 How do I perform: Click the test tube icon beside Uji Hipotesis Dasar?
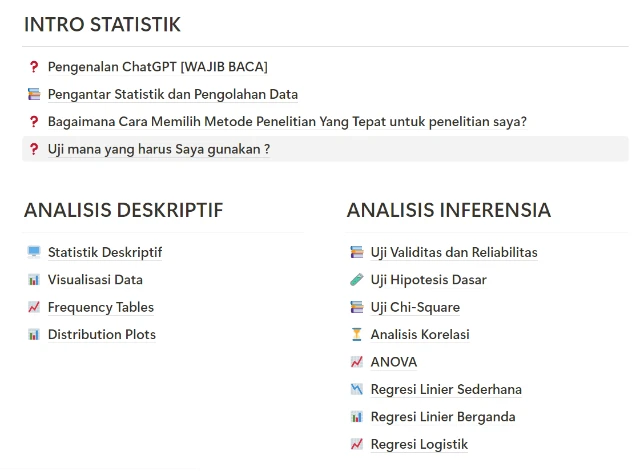[x=357, y=280]
